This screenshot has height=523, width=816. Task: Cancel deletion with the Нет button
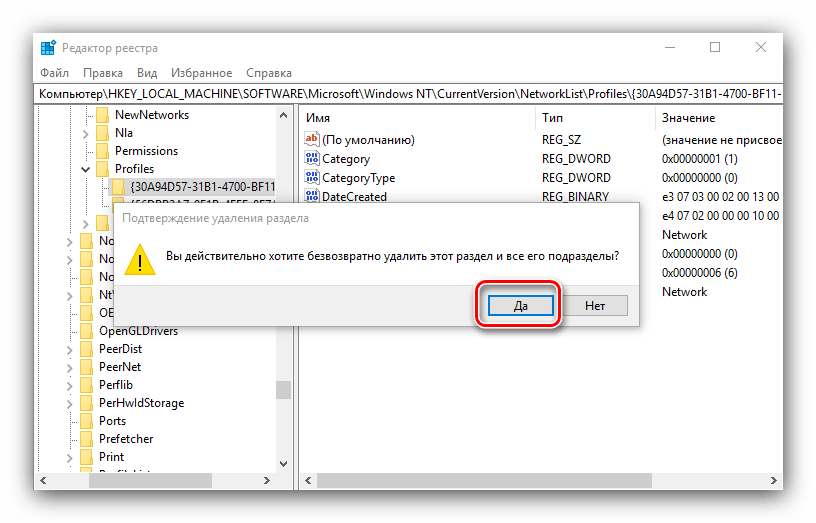(594, 305)
